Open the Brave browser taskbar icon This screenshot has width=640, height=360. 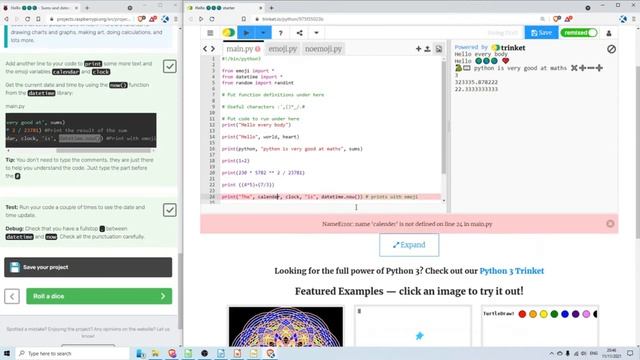[x=270, y=353]
